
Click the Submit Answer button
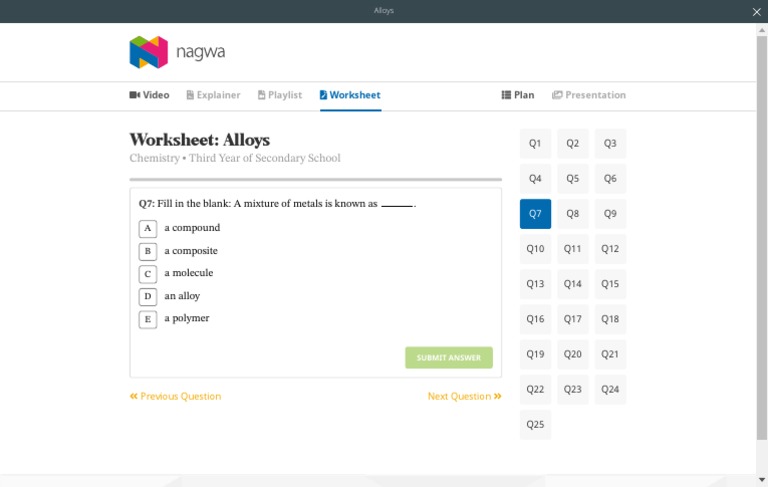(449, 358)
